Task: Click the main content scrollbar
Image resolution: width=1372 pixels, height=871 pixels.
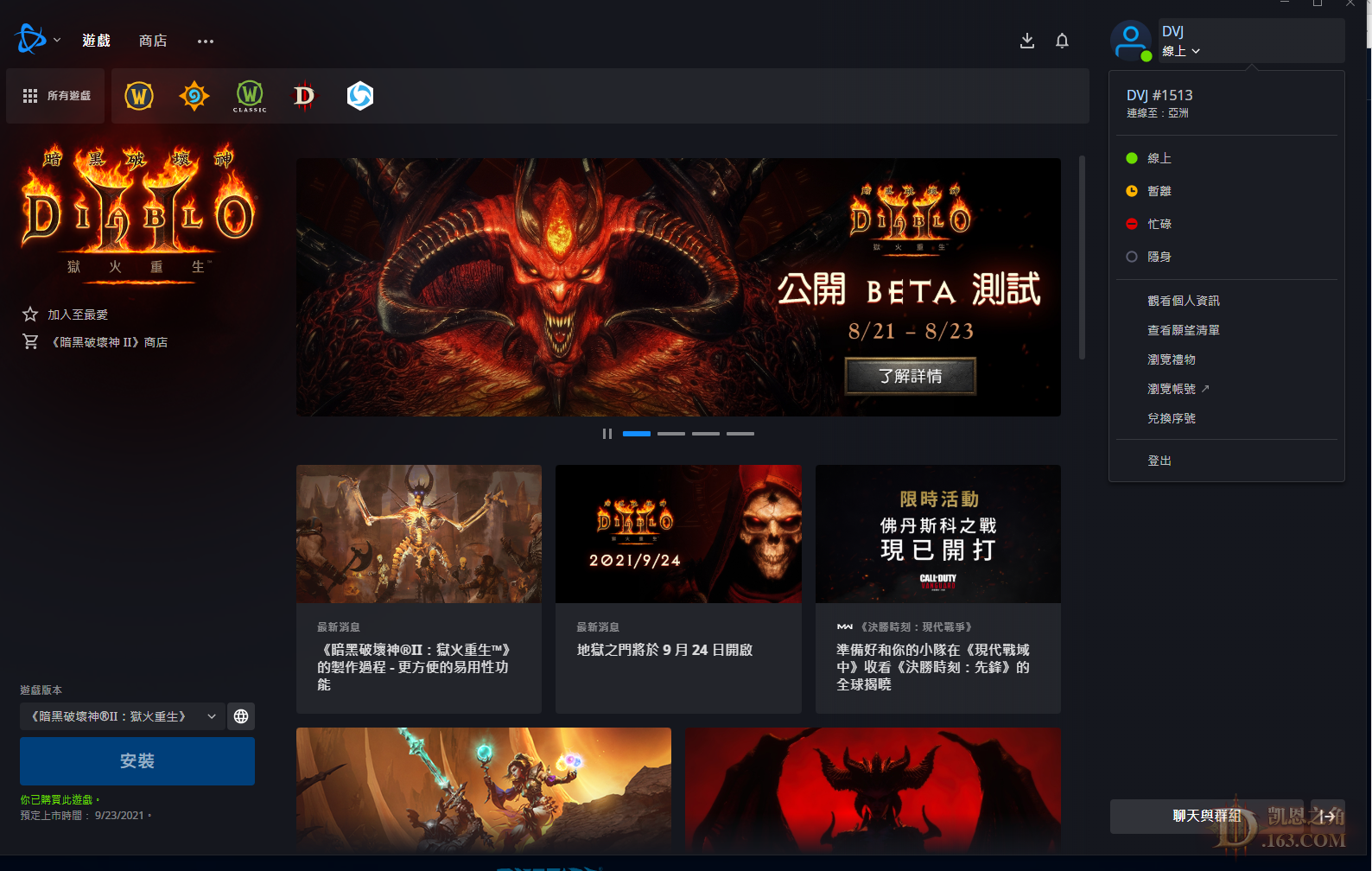Action: (1082, 257)
